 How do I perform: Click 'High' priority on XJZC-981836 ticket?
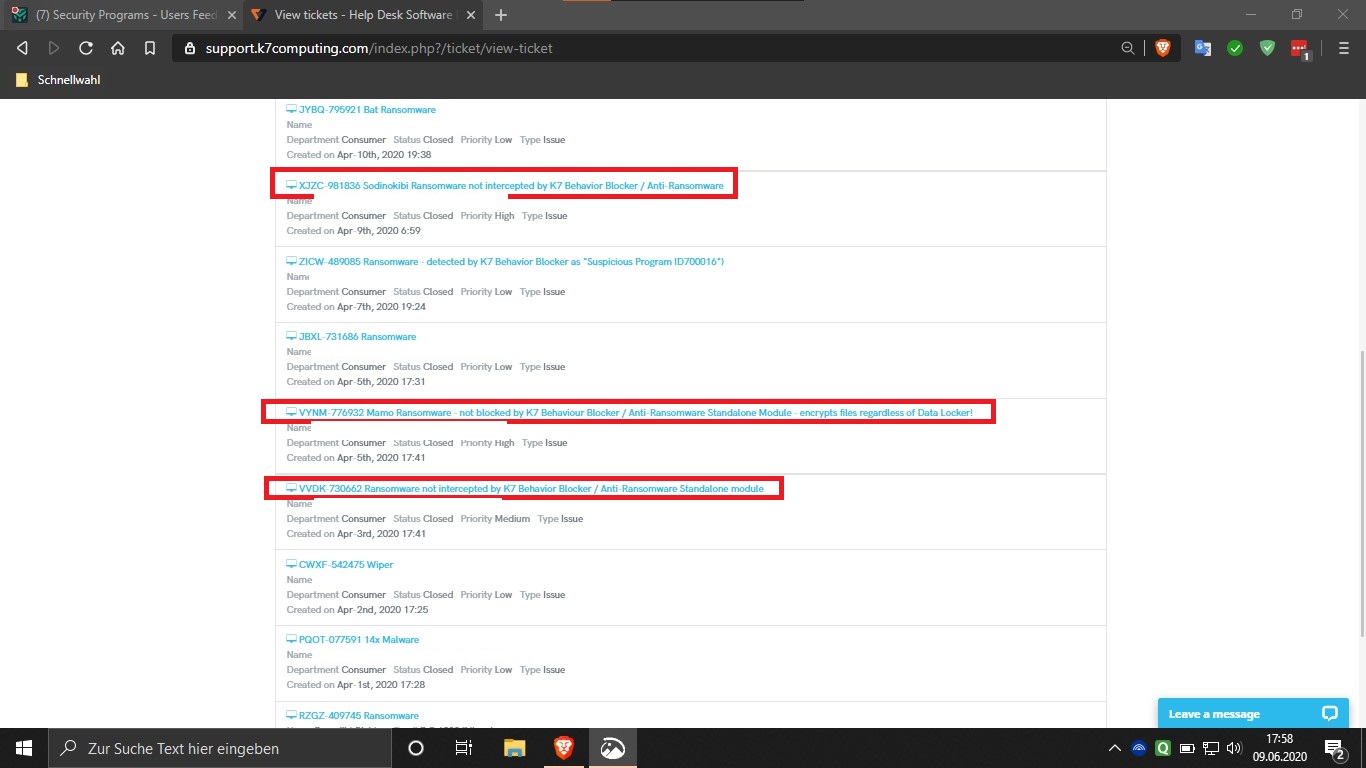coord(504,216)
